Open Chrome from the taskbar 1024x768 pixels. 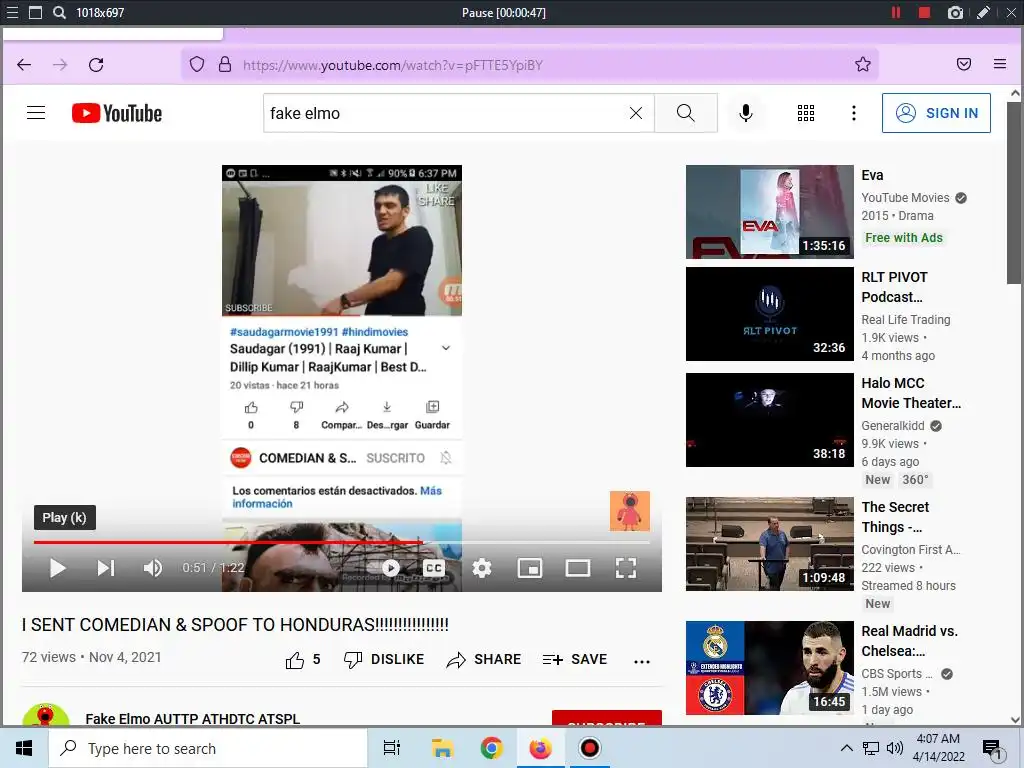pos(491,748)
